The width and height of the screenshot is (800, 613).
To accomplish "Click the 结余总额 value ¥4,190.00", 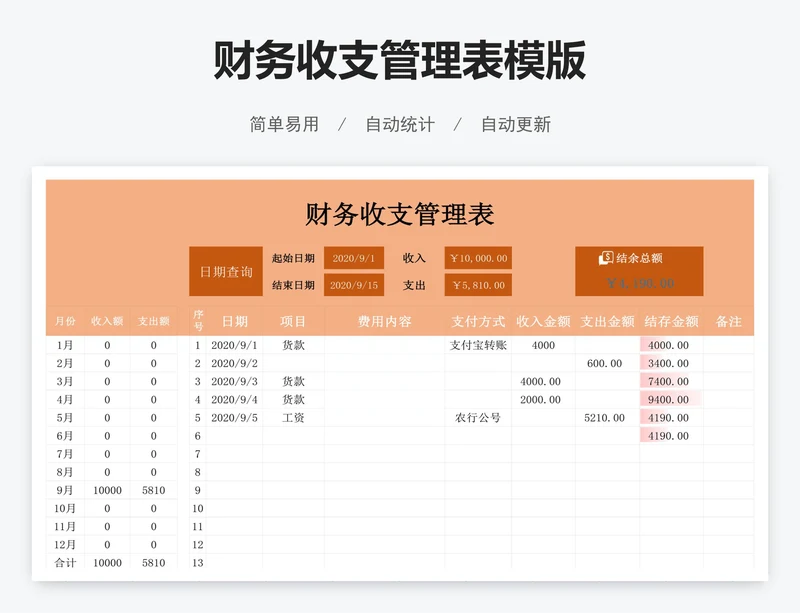I will [640, 283].
